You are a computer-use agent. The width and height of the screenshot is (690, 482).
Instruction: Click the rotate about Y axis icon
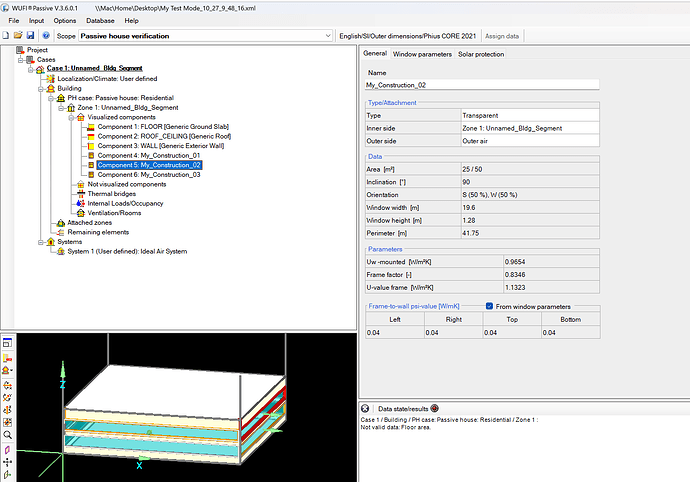[7, 397]
